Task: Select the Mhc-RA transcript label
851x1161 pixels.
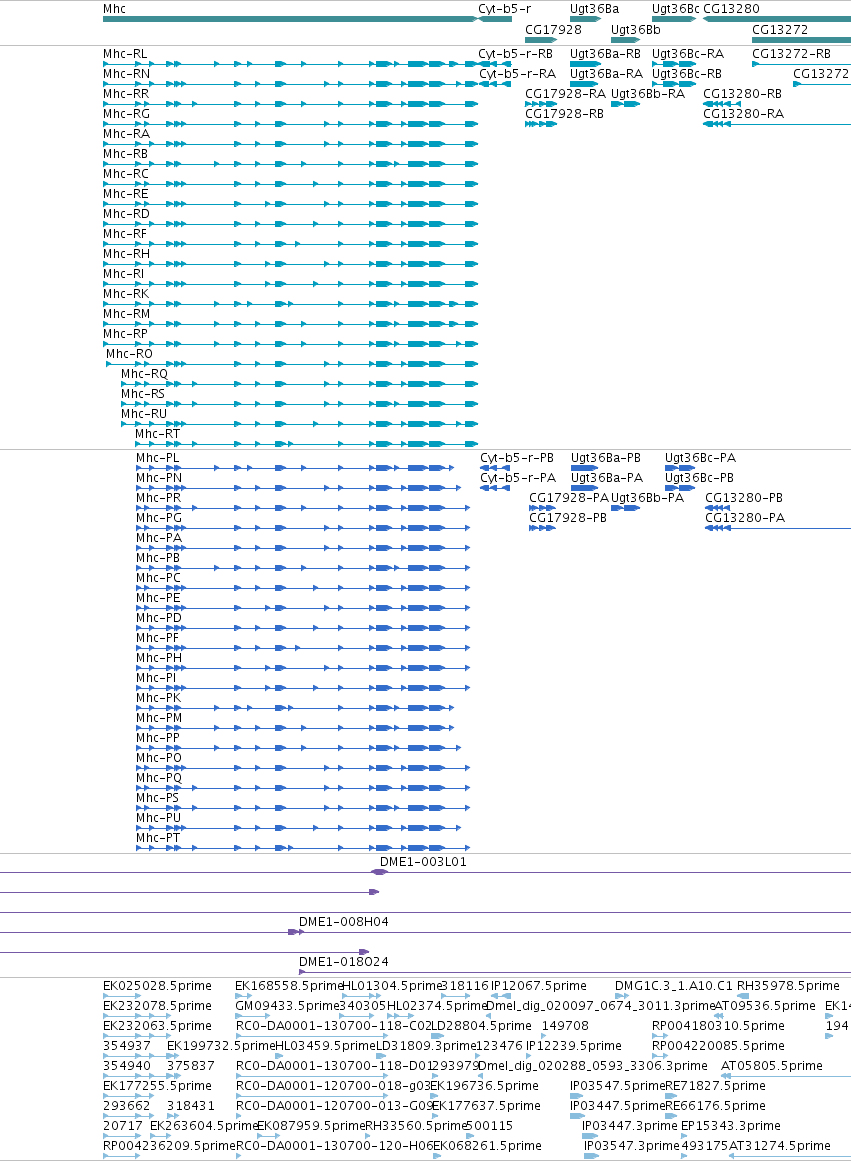Action: (127, 133)
